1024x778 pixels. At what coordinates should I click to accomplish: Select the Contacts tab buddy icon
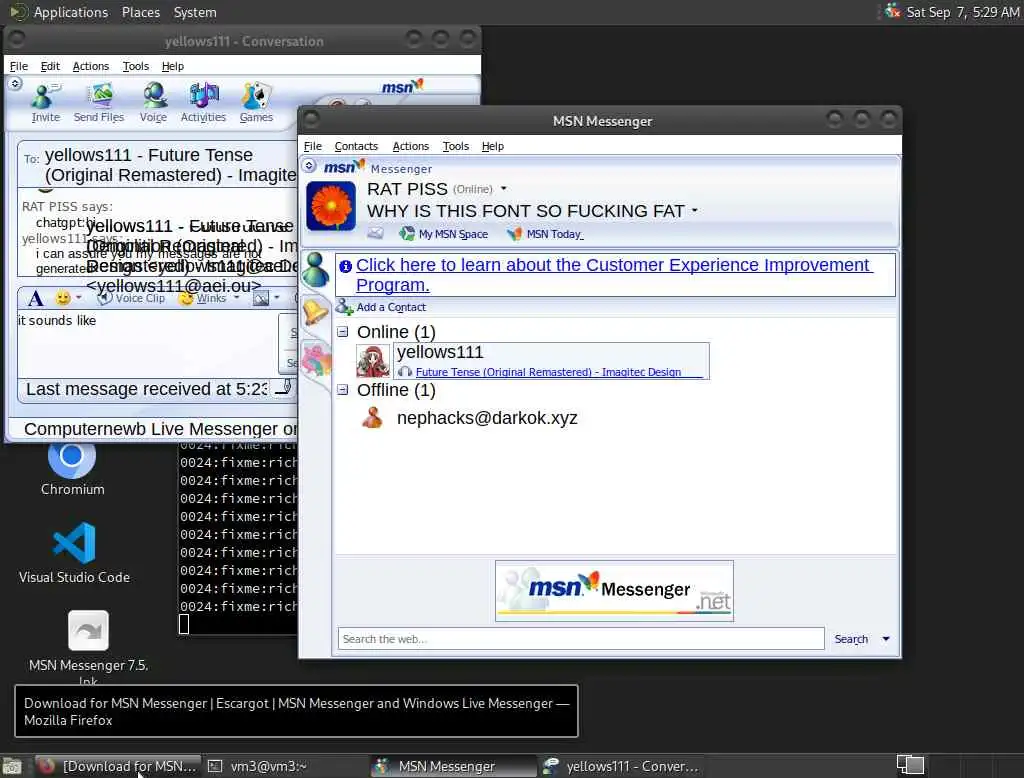pos(315,270)
